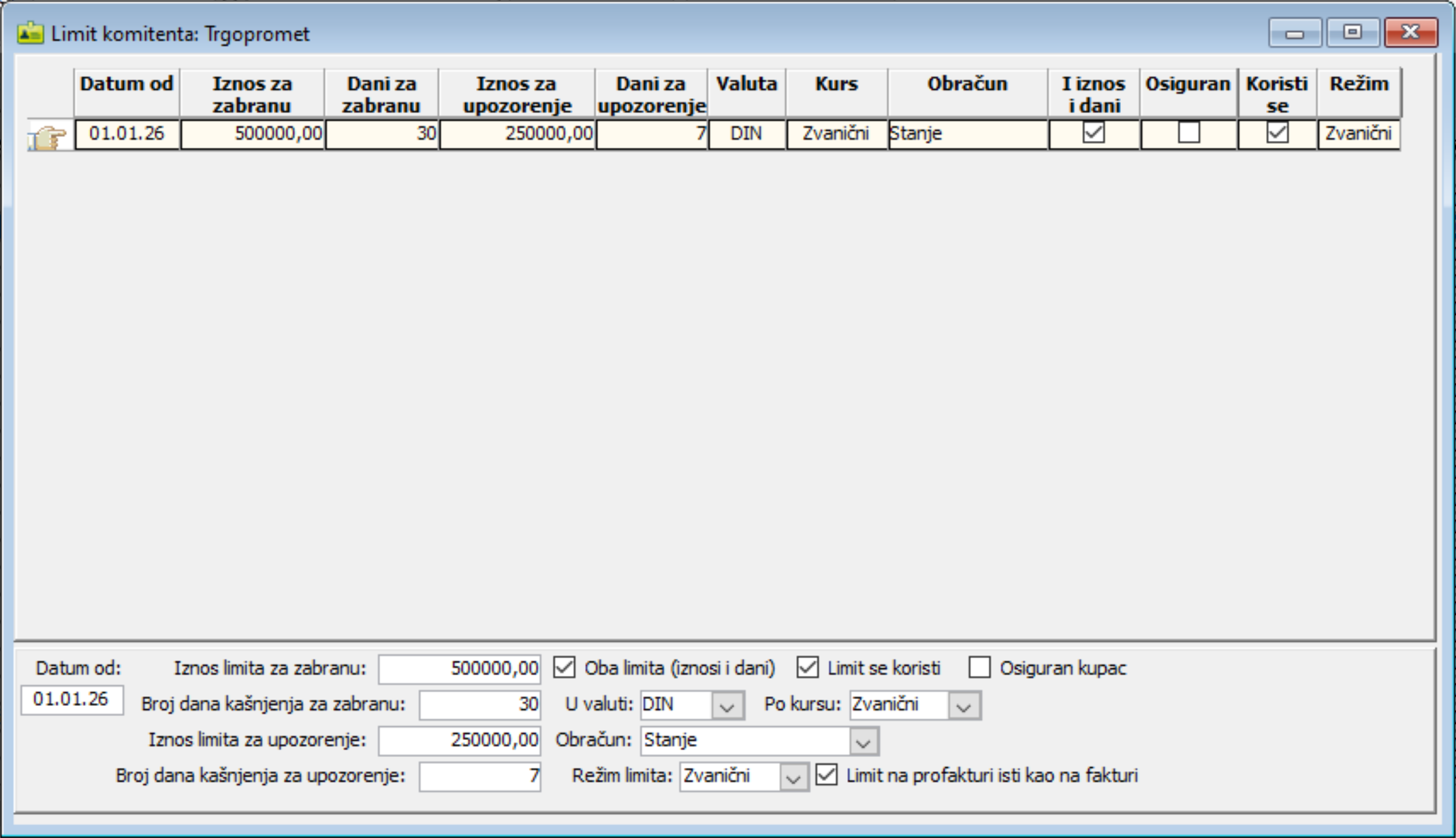The width and height of the screenshot is (1456, 838).
Task: Select the grid cell 'DIN'
Action: click(747, 134)
